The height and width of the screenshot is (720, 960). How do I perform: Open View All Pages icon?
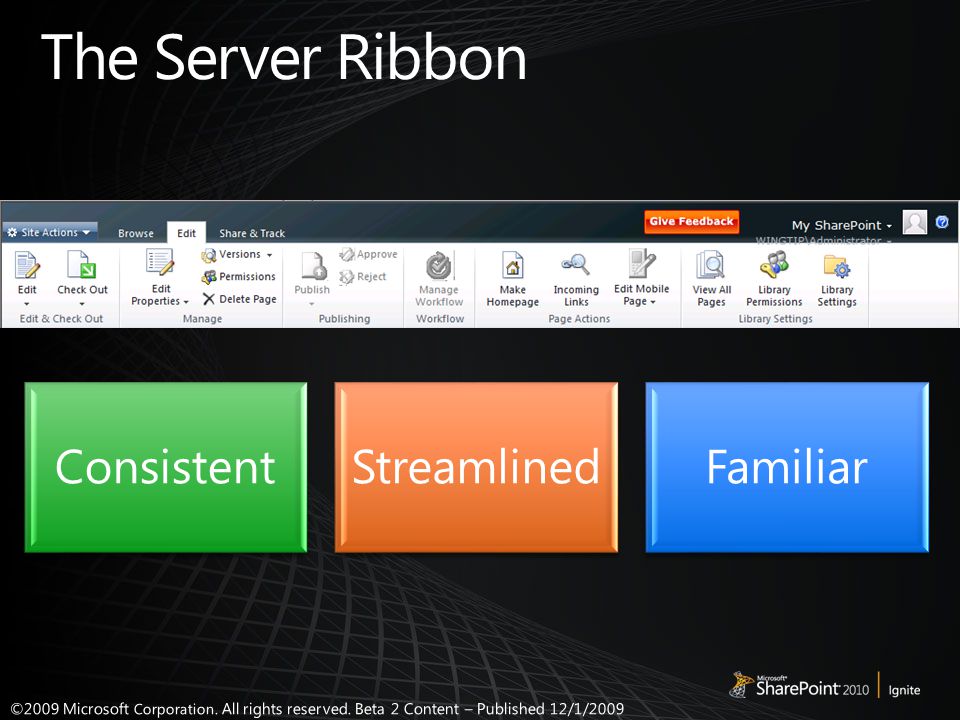point(710,266)
